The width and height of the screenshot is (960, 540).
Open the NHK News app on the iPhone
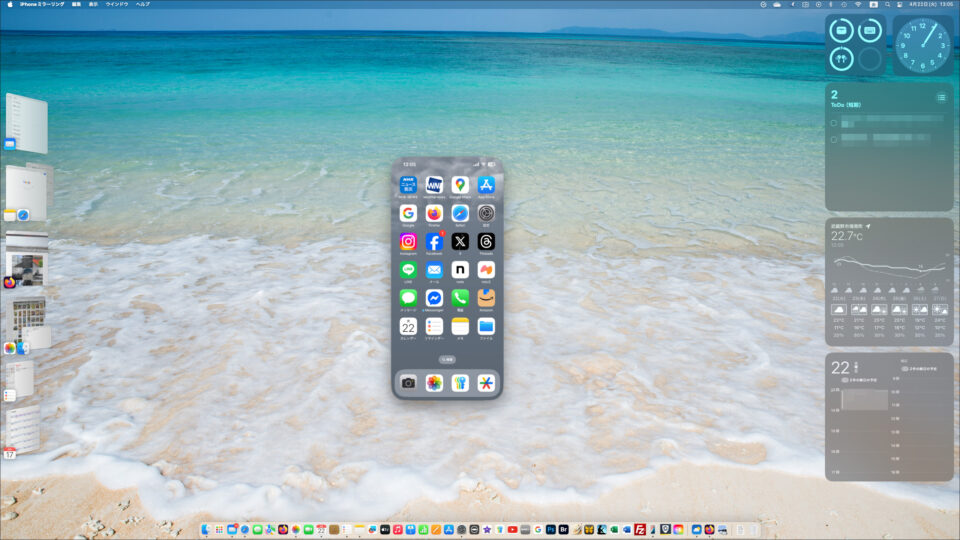[408, 185]
